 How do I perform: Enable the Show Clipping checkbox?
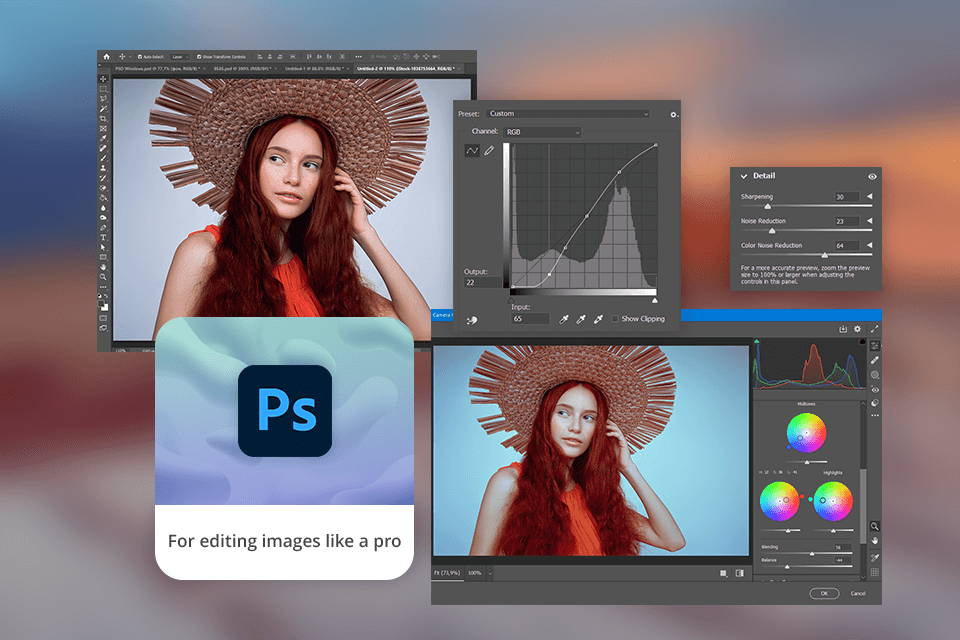[x=615, y=319]
